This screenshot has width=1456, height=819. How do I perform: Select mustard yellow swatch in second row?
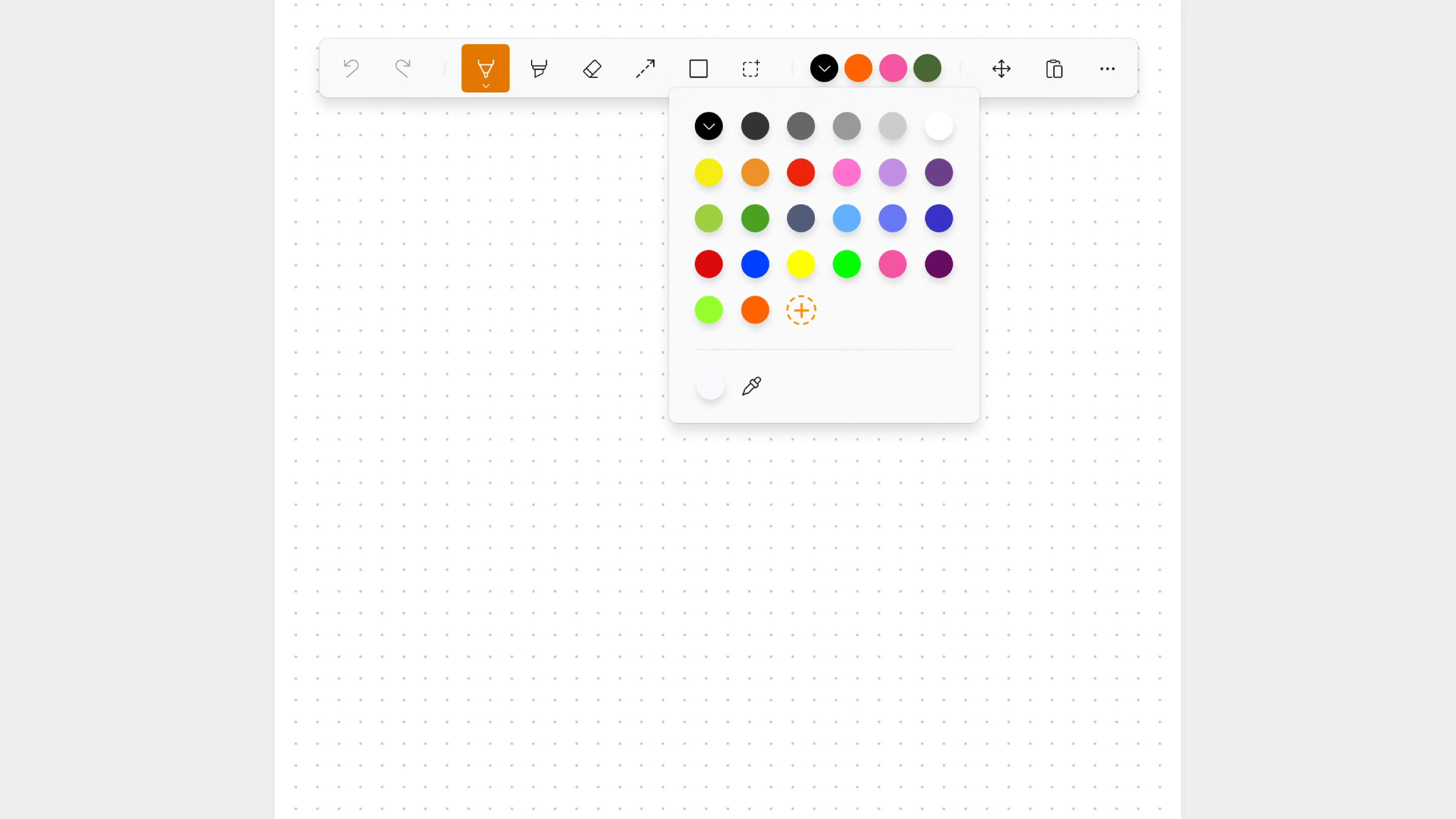[709, 172]
